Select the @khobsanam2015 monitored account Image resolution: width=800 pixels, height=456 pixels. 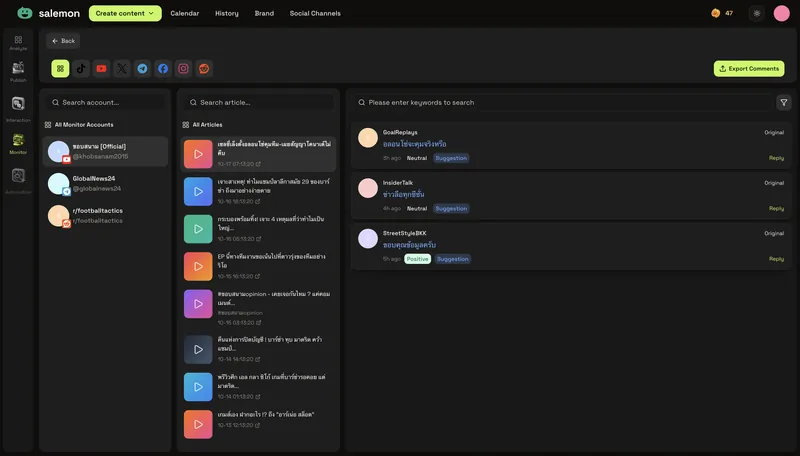pyautogui.click(x=105, y=151)
